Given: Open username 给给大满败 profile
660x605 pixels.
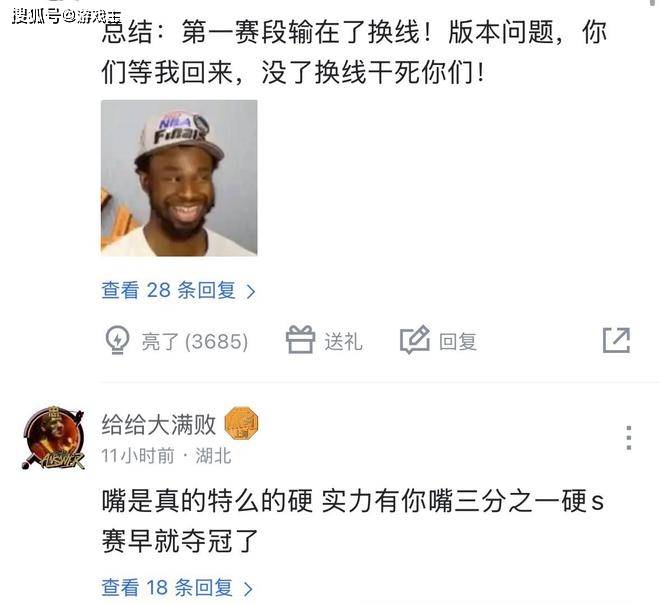Looking at the screenshot, I should pyautogui.click(x=159, y=424).
